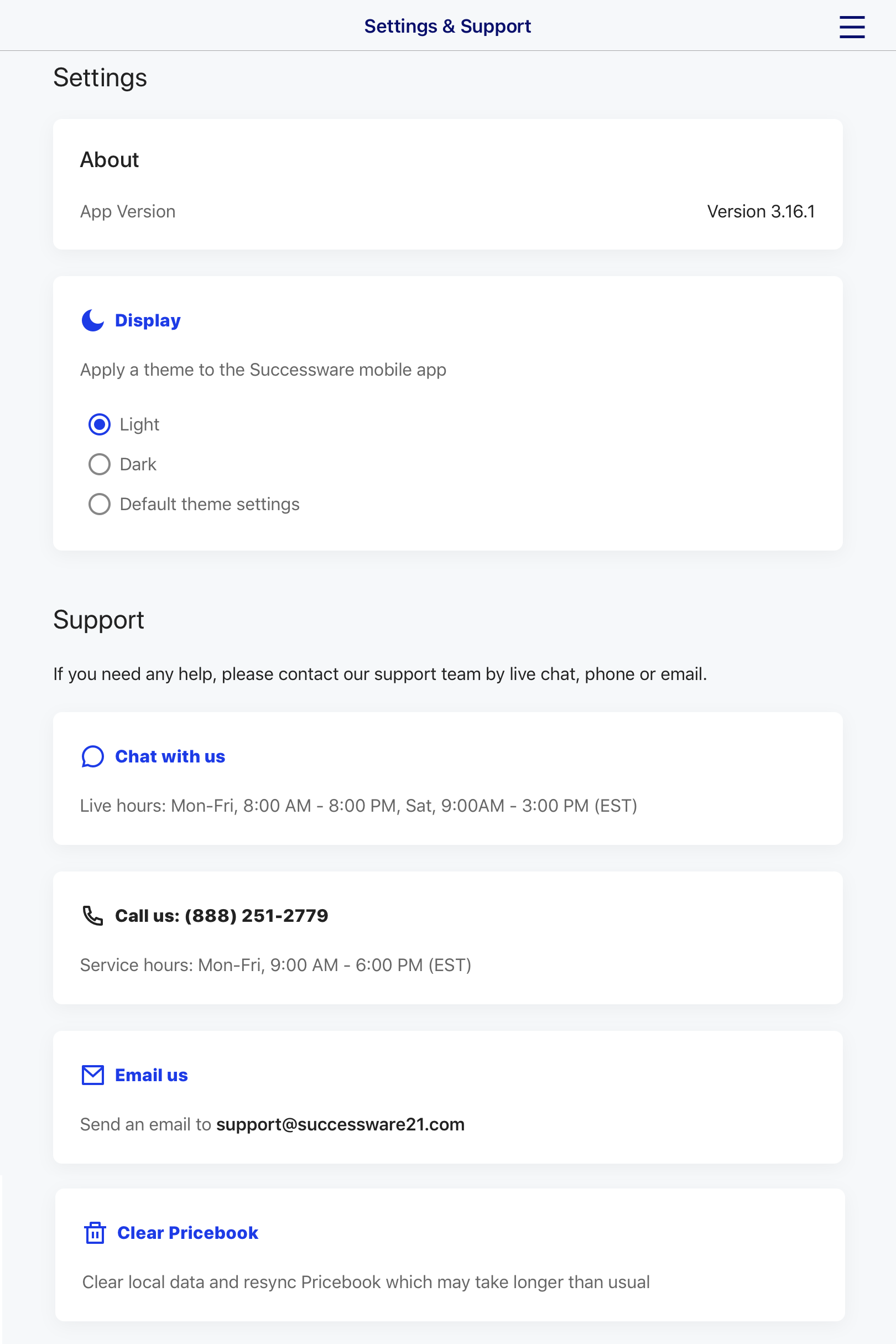Tap the chat live hours description
This screenshot has height=1344, width=896.
click(x=358, y=806)
